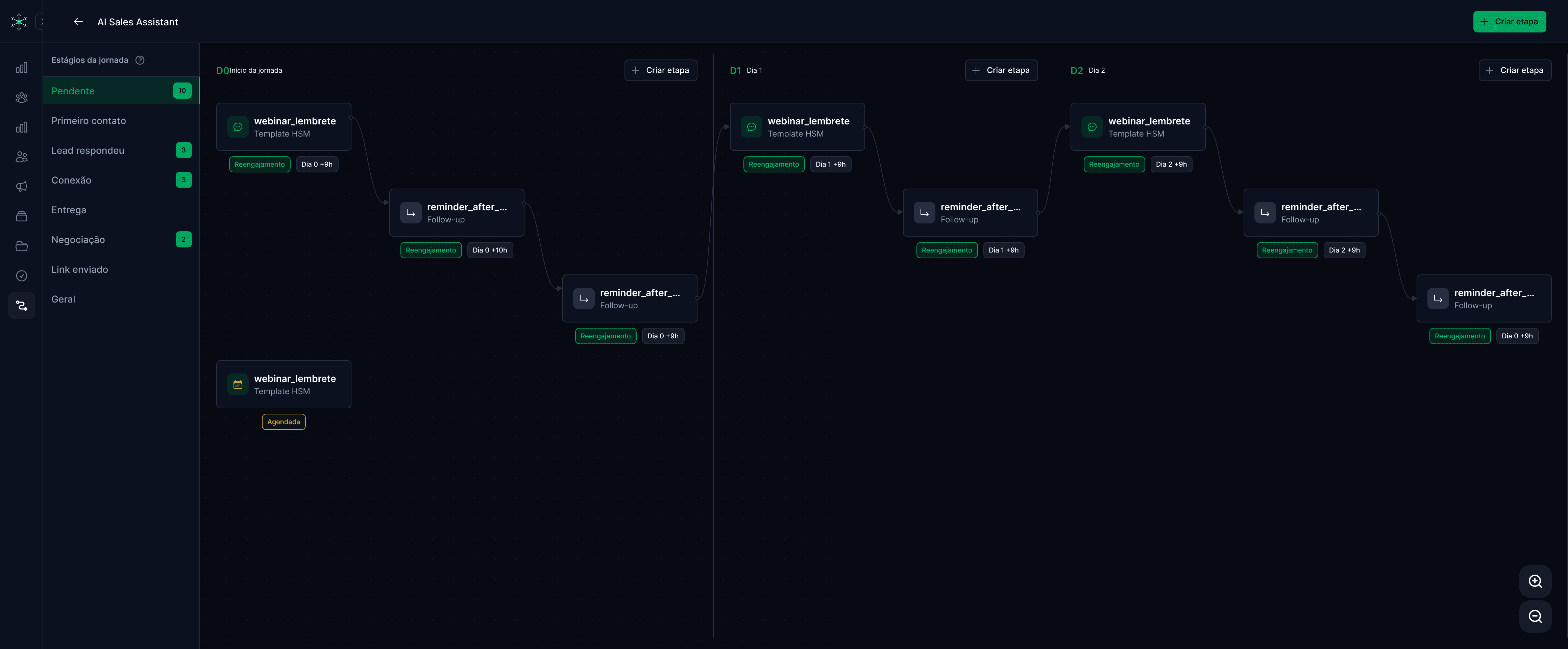
Task: Click the megaphone campaigns sidebar icon
Action: tap(21, 186)
